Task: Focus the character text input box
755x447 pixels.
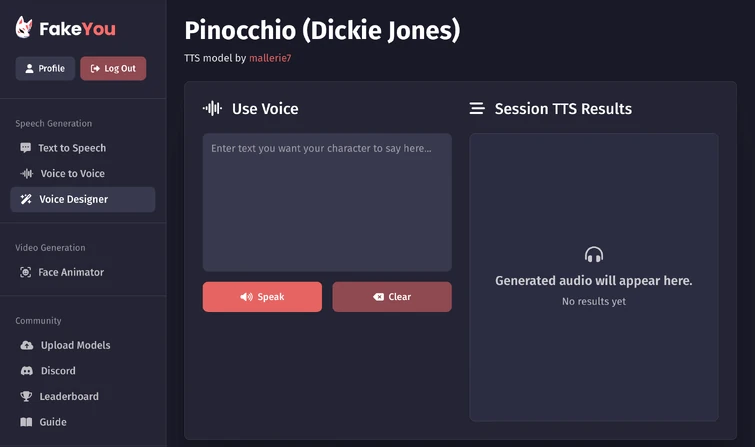Action: point(327,202)
